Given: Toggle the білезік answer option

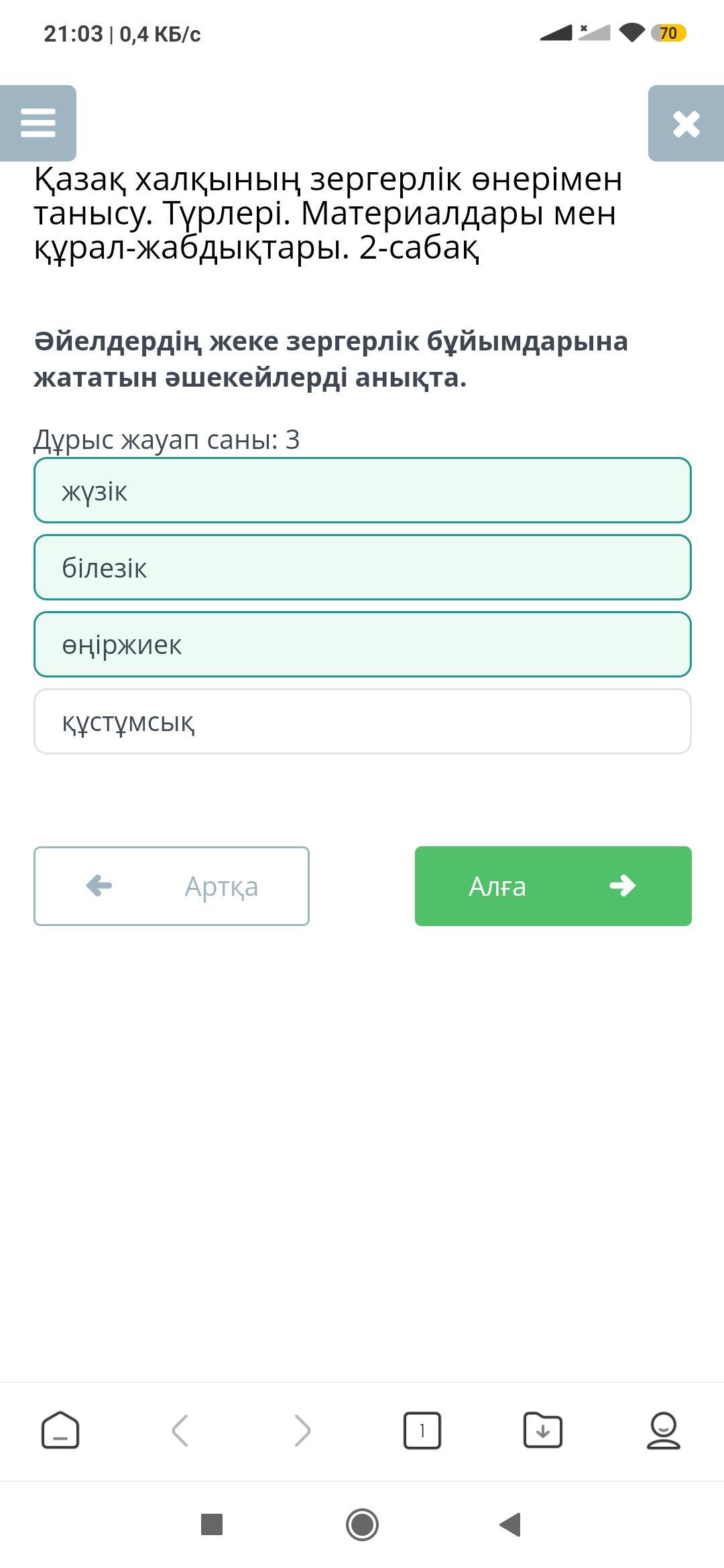Looking at the screenshot, I should point(362,568).
